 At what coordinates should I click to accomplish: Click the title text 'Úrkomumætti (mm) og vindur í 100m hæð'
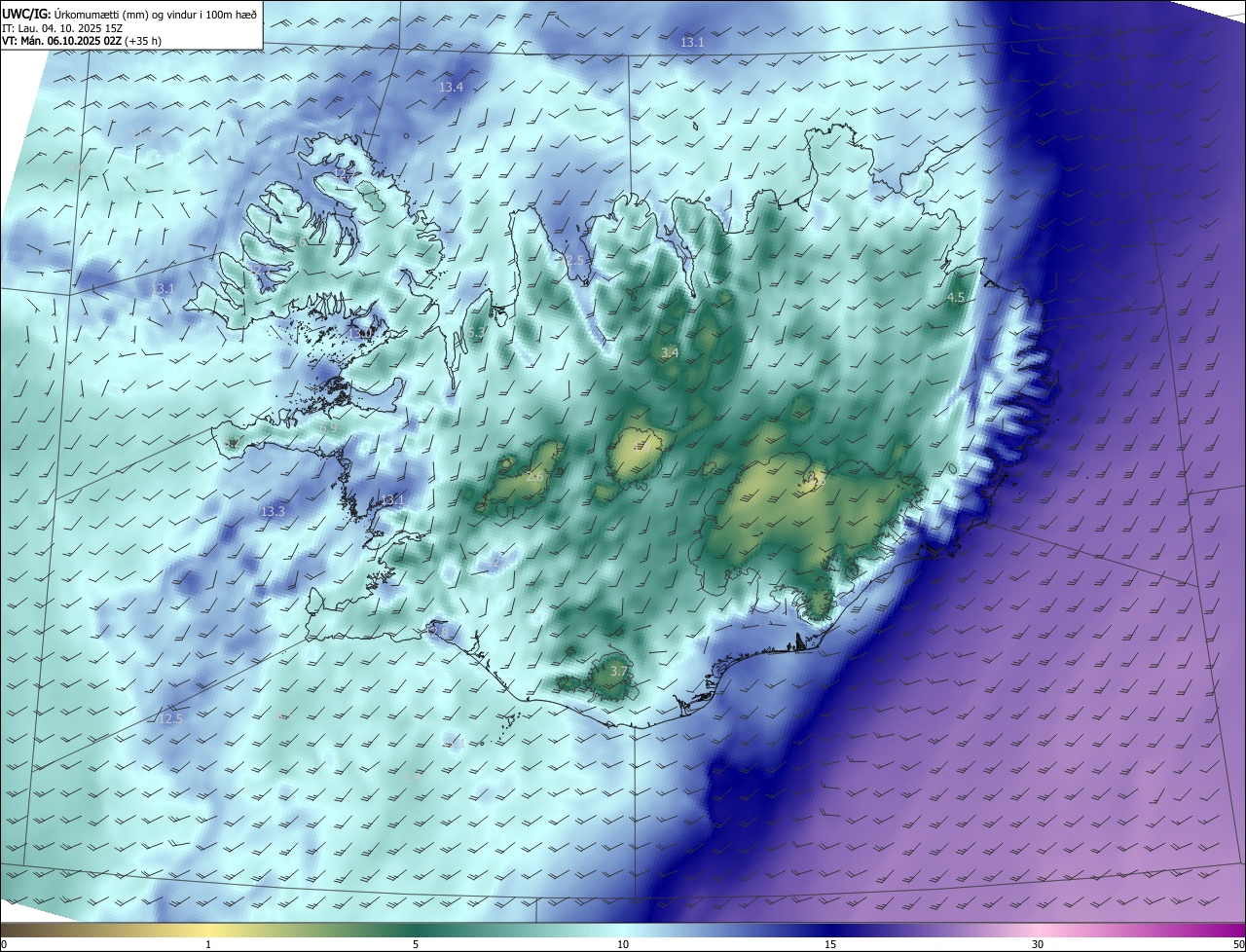(156, 15)
